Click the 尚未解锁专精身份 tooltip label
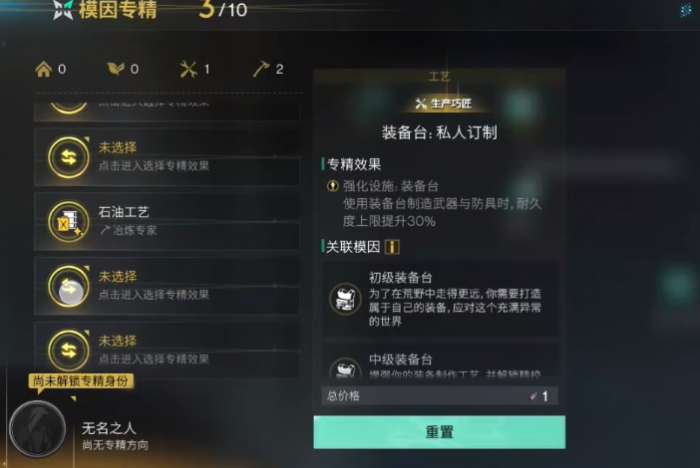 [81, 381]
